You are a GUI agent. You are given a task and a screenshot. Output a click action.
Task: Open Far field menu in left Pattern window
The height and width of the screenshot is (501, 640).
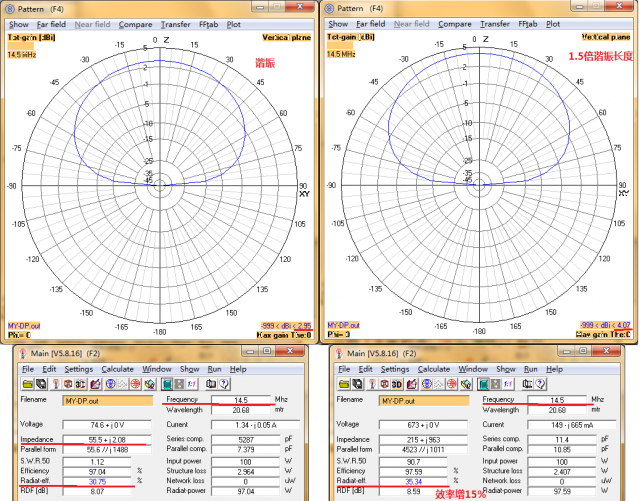click(x=51, y=24)
